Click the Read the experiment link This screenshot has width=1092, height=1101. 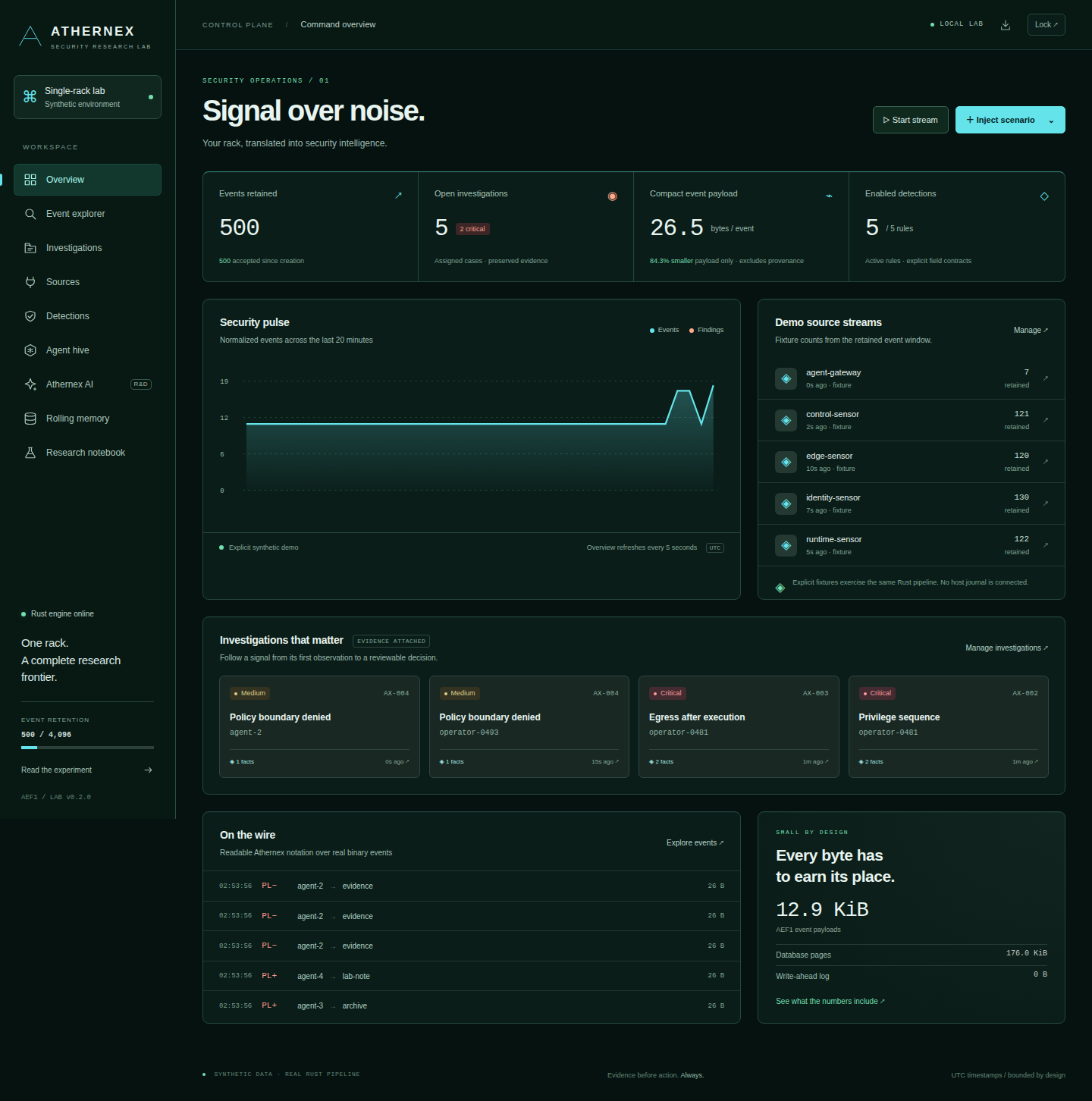click(87, 770)
